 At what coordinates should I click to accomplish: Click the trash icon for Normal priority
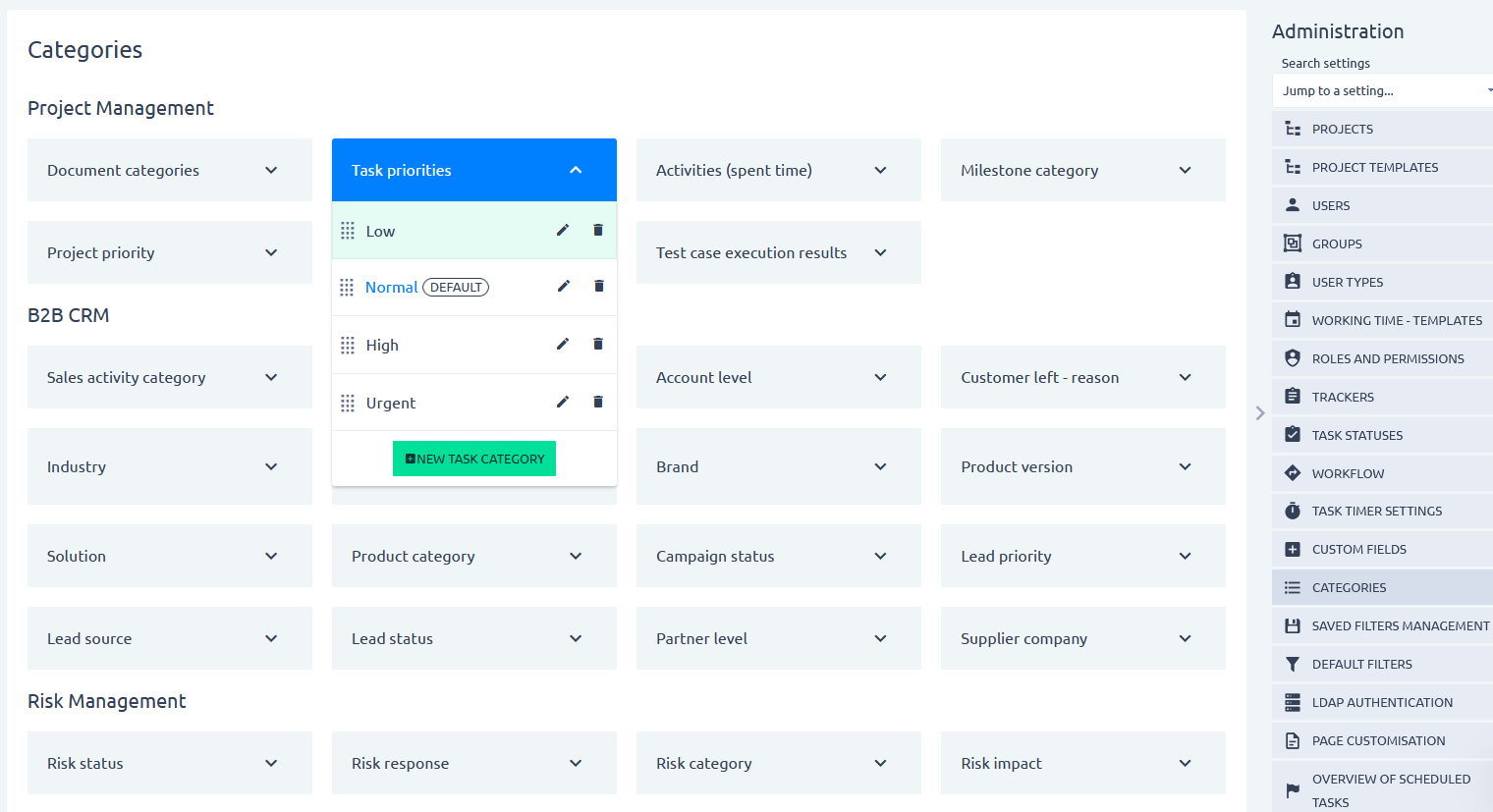[598, 287]
